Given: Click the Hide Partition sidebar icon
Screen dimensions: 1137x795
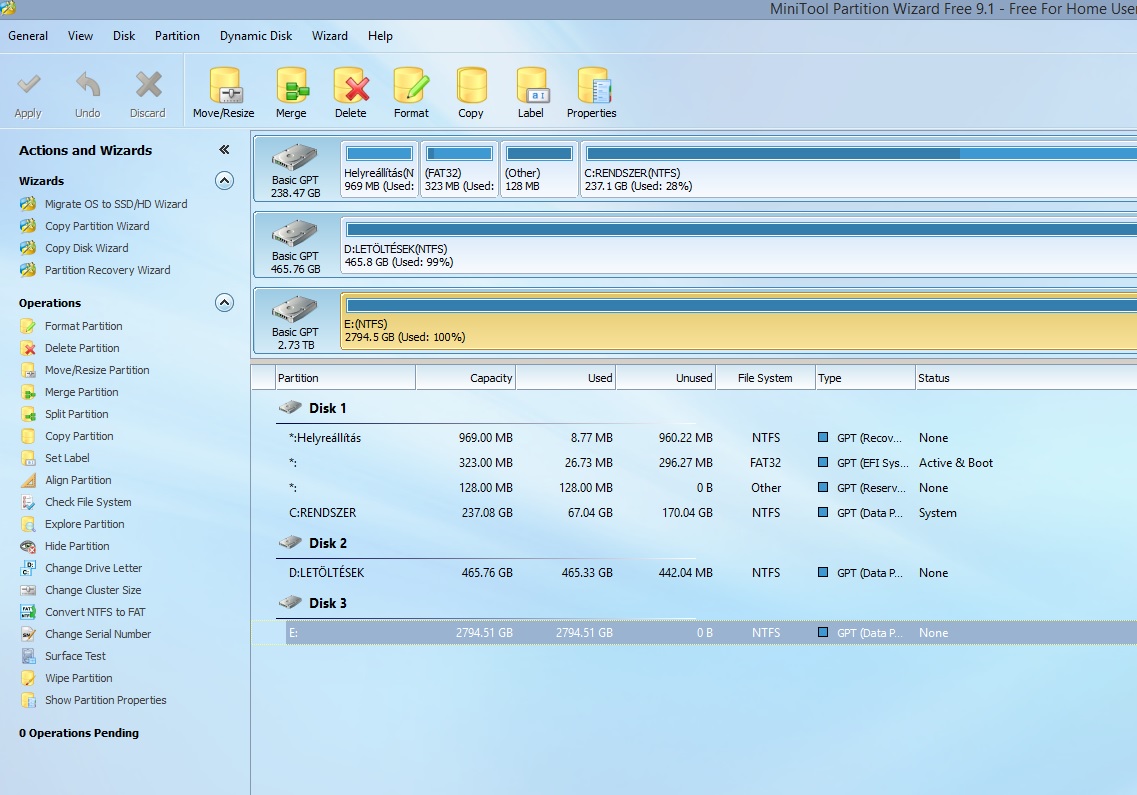Looking at the screenshot, I should click(x=28, y=546).
